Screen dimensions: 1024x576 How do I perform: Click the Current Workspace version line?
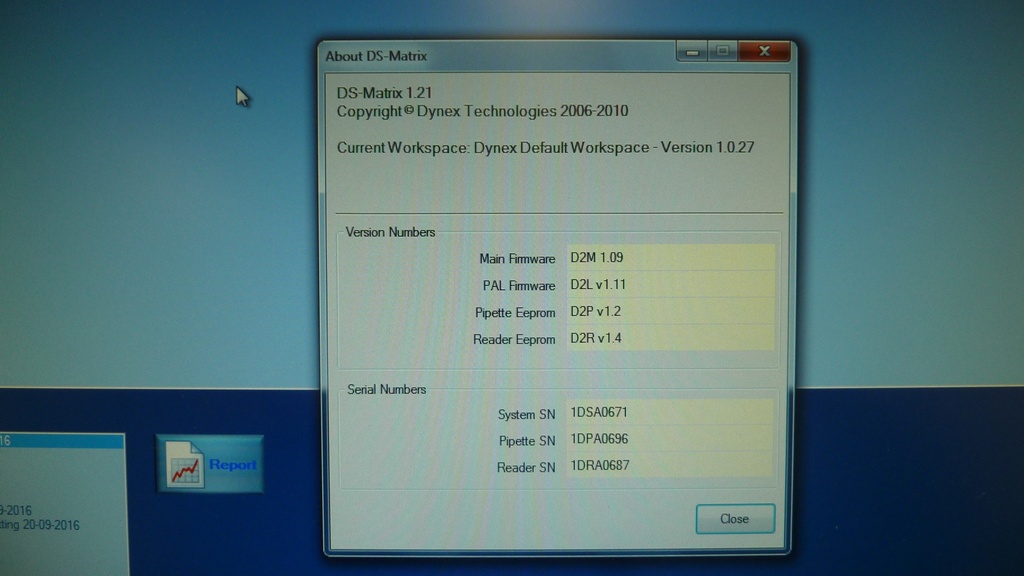545,148
